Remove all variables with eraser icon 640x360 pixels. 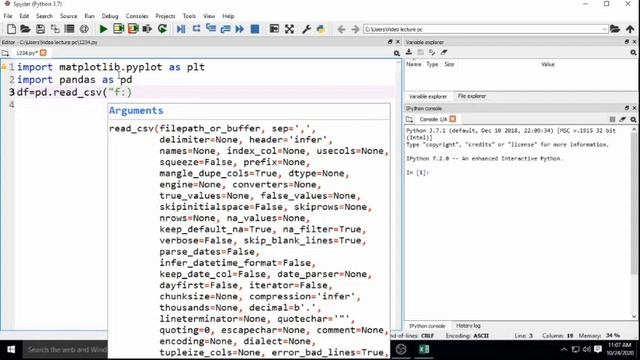click(x=444, y=52)
